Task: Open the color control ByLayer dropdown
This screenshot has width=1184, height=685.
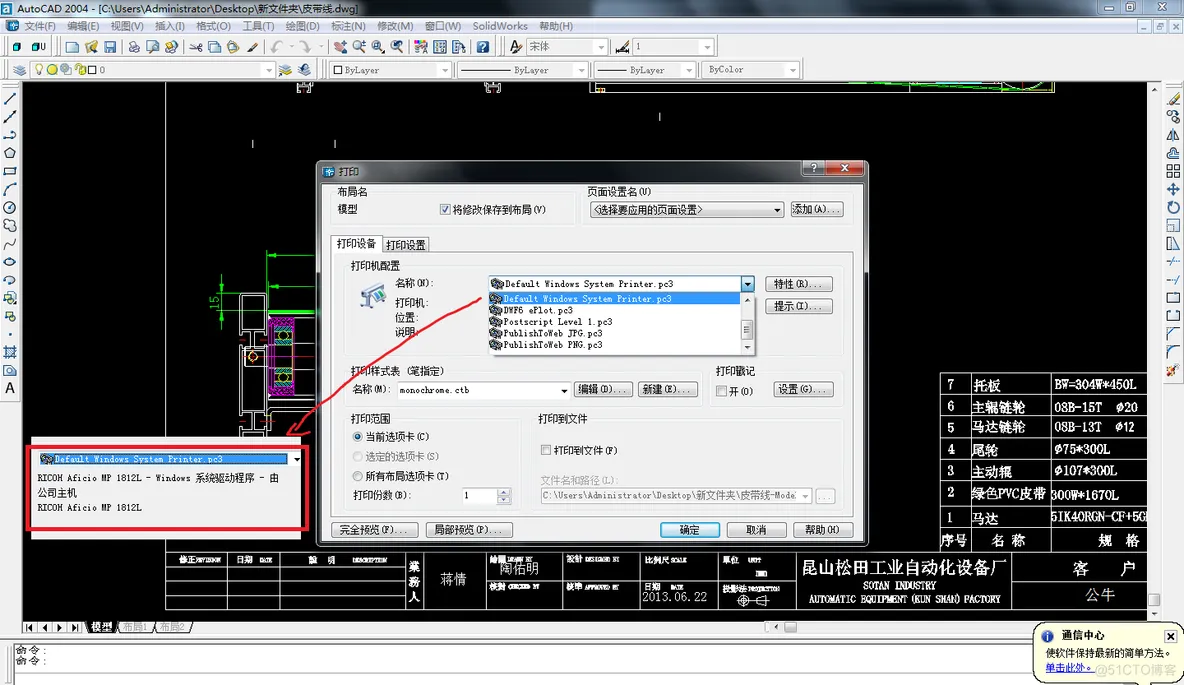Action: pyautogui.click(x=444, y=69)
